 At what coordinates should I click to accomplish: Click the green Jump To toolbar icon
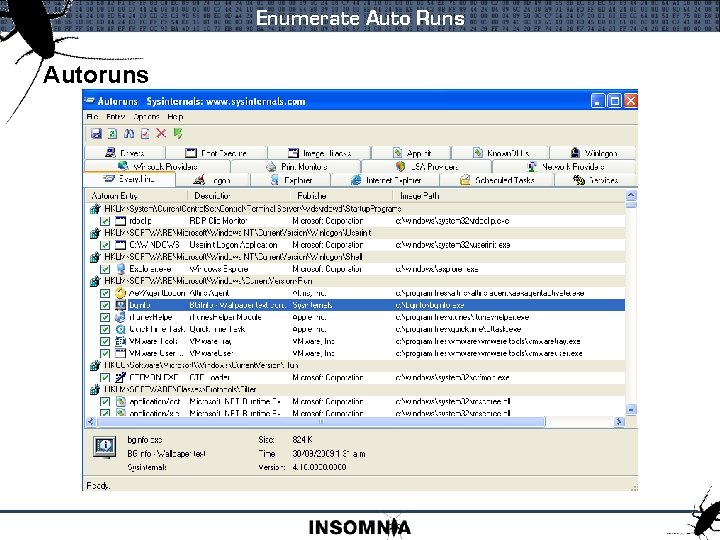coord(178,134)
